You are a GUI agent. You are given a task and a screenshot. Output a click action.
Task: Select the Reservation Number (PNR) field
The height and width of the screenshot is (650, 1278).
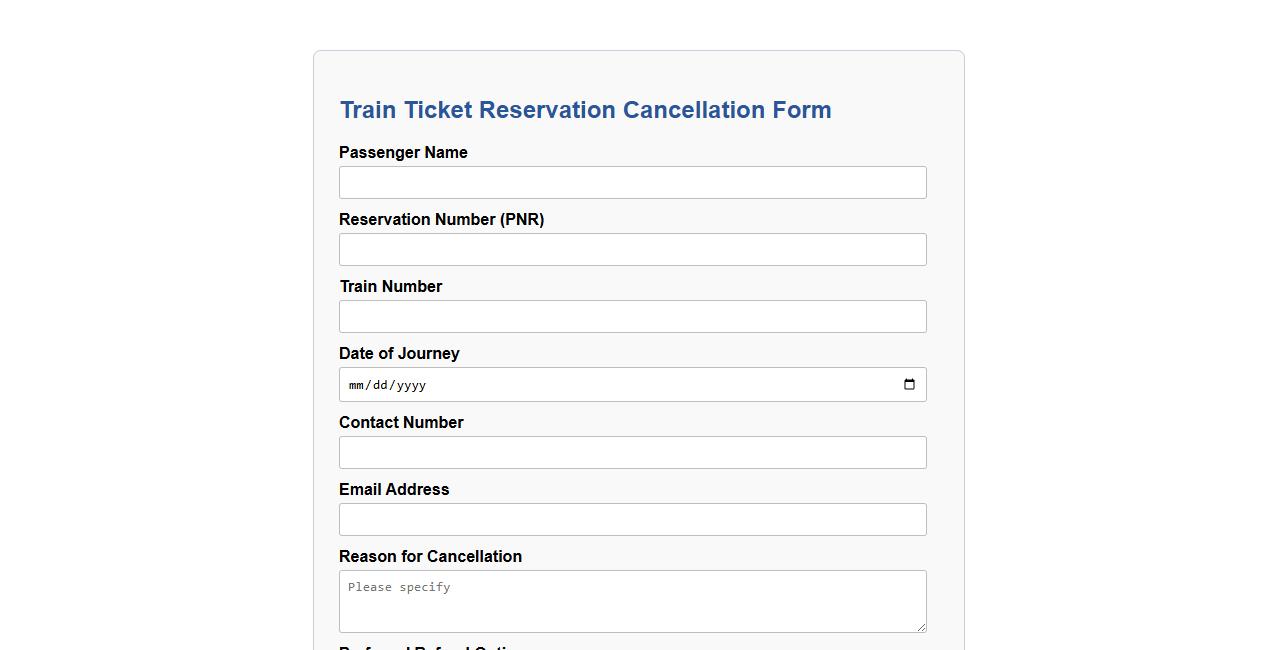pos(632,249)
